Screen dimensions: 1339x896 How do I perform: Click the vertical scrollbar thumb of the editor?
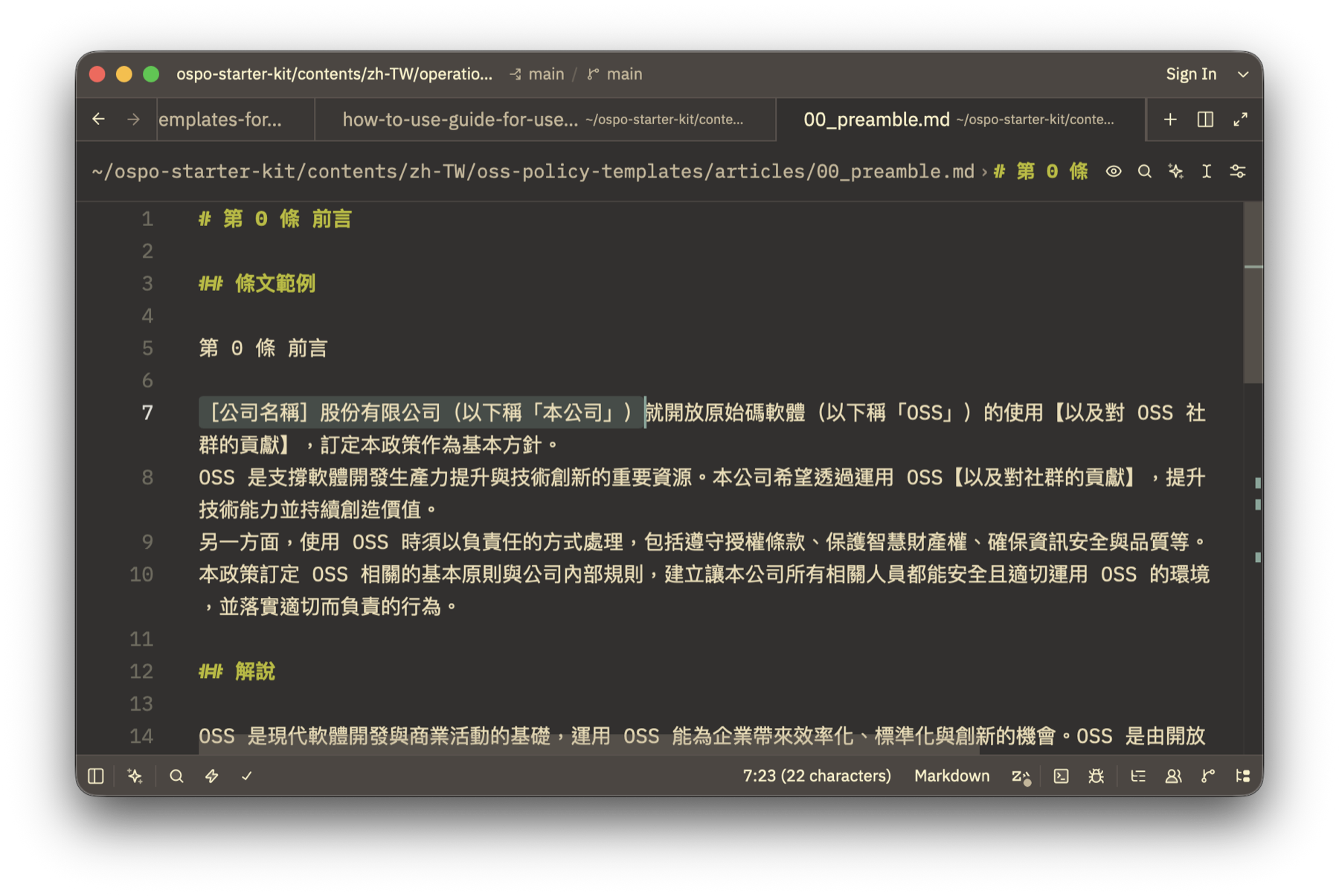[x=1253, y=294]
